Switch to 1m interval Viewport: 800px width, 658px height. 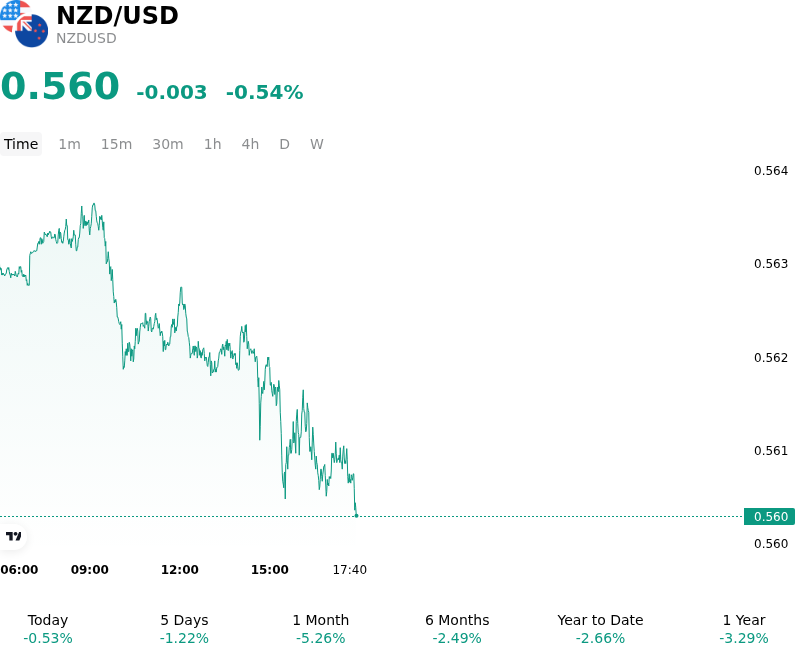(69, 144)
